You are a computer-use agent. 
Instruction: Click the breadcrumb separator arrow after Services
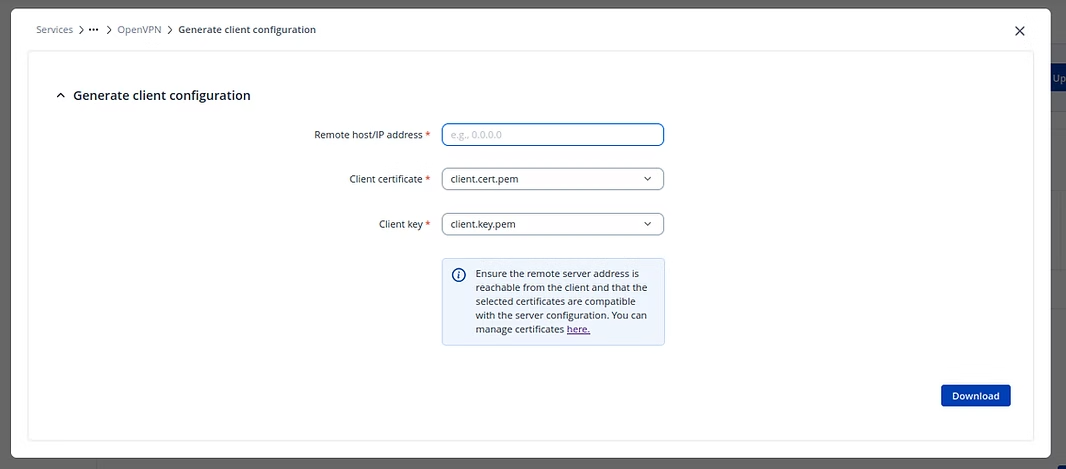pyautogui.click(x=81, y=30)
